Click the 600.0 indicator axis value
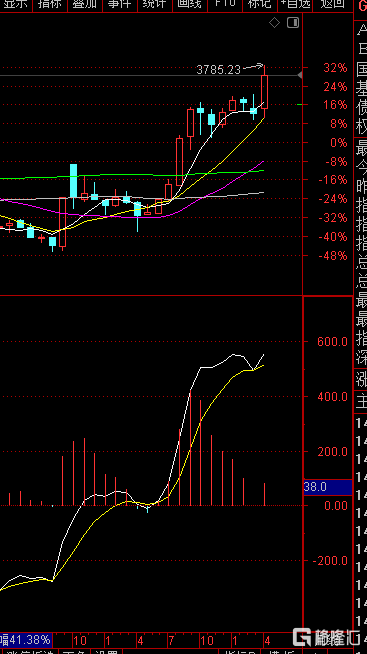 point(332,342)
